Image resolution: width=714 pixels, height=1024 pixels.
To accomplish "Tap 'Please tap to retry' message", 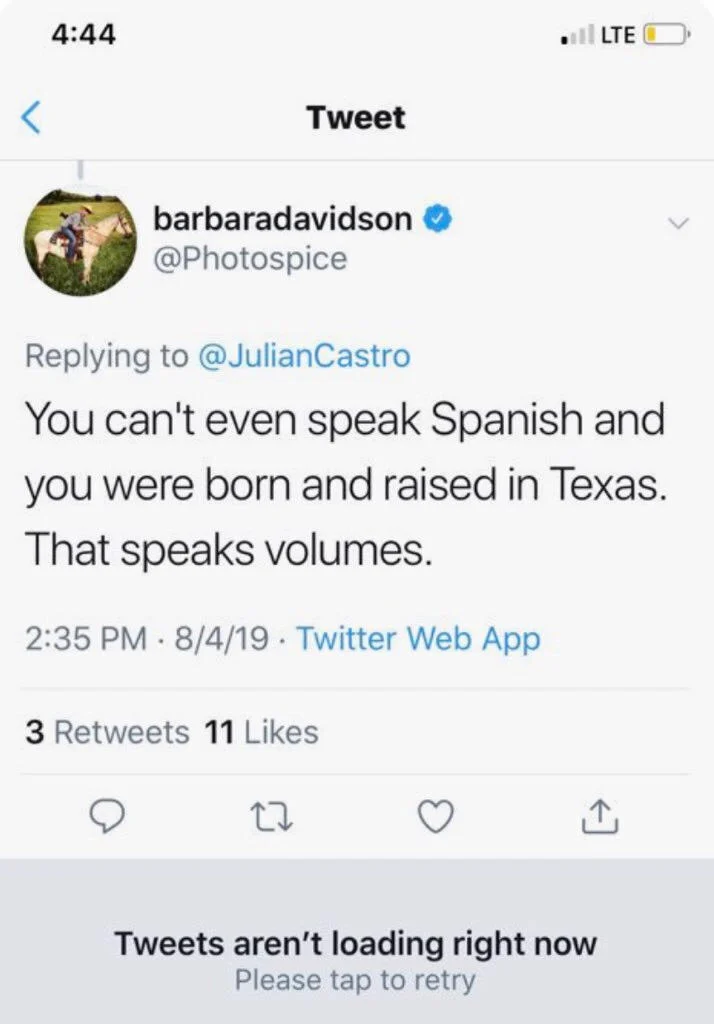I will point(355,980).
